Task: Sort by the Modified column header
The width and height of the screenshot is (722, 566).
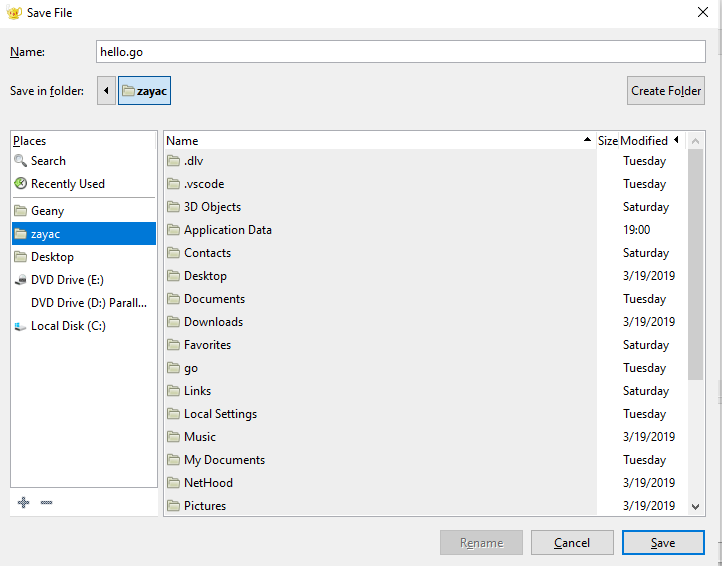Action: [x=650, y=140]
